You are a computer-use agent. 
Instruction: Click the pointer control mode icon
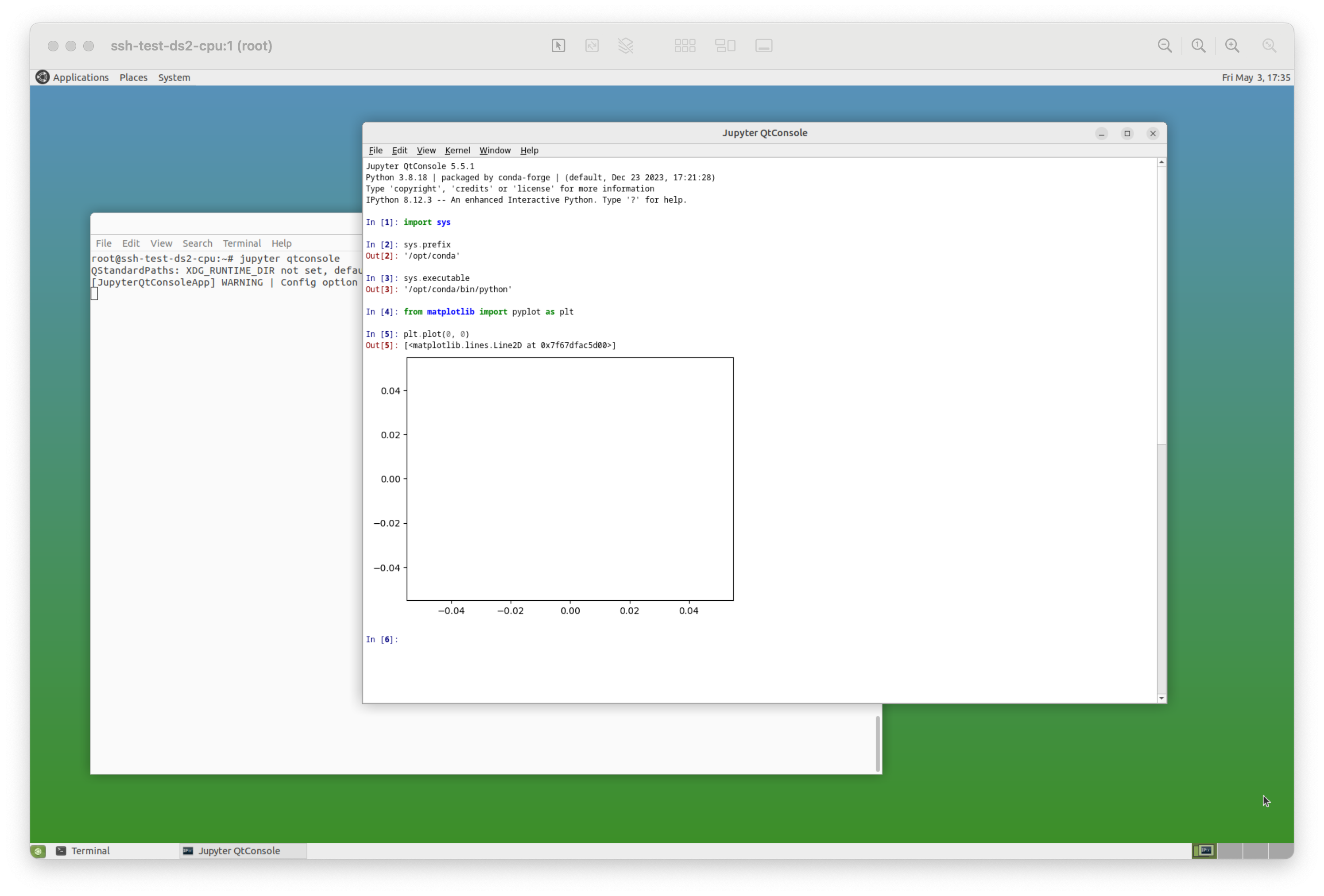558,46
